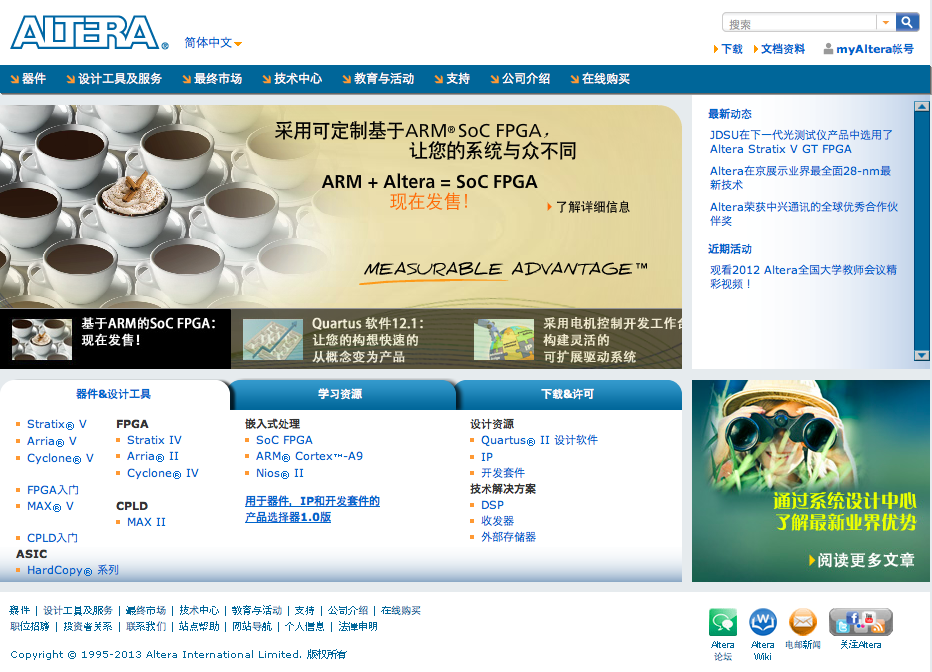Viewport: 932px width, 672px height.
Task: Select the ARM SoC FPGA coffee cups thumbnail
Action: coord(42,339)
